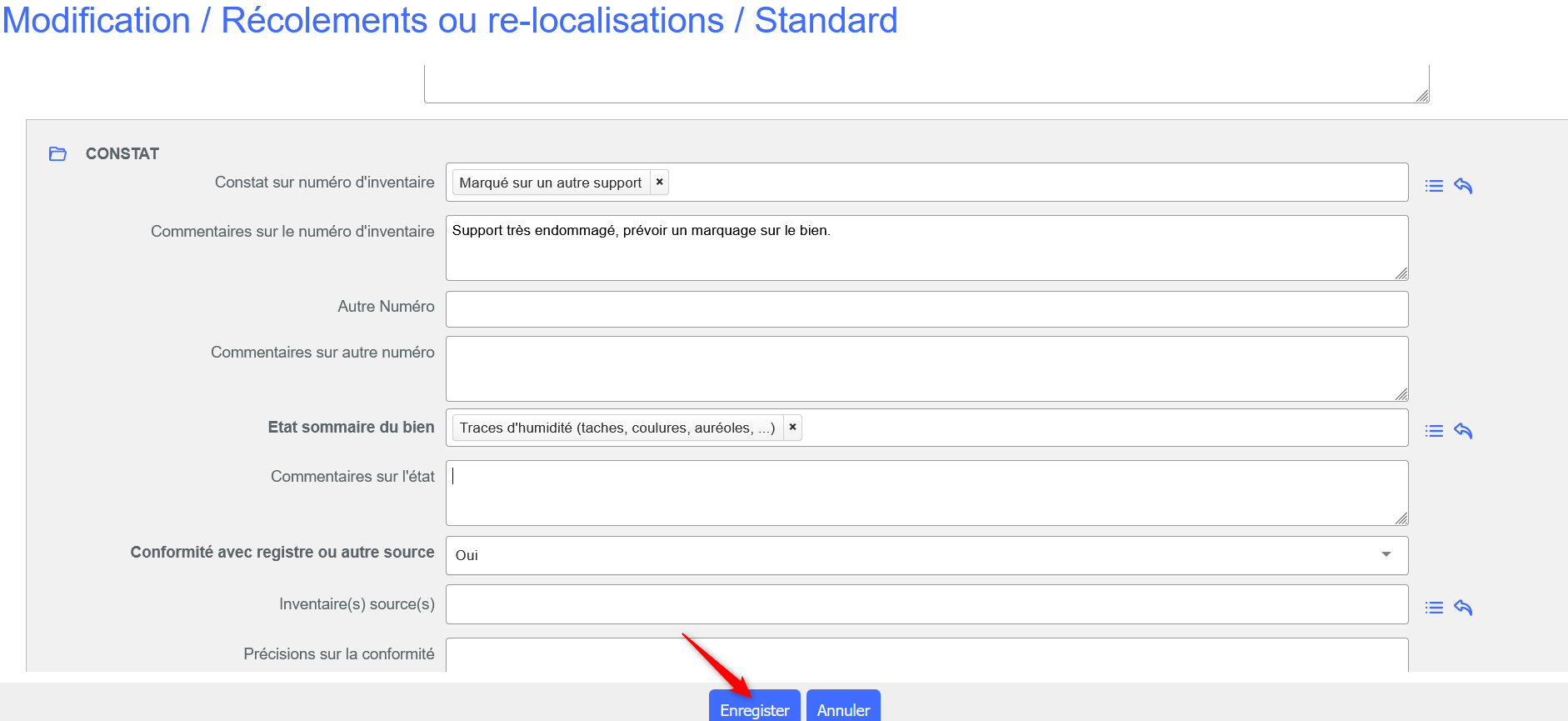This screenshot has width=1568, height=721.
Task: Open list icon for Etat sommaire du bien
Action: 1434,431
